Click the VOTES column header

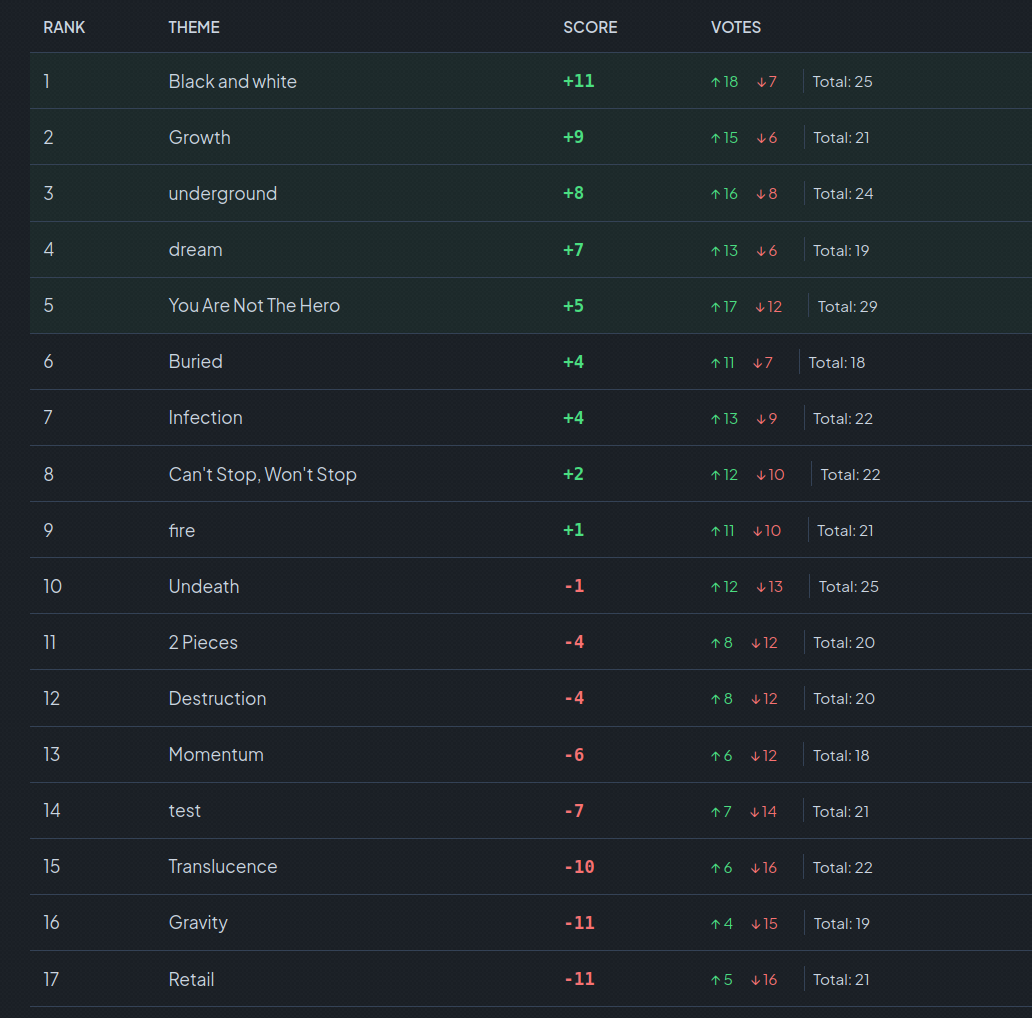[736, 27]
